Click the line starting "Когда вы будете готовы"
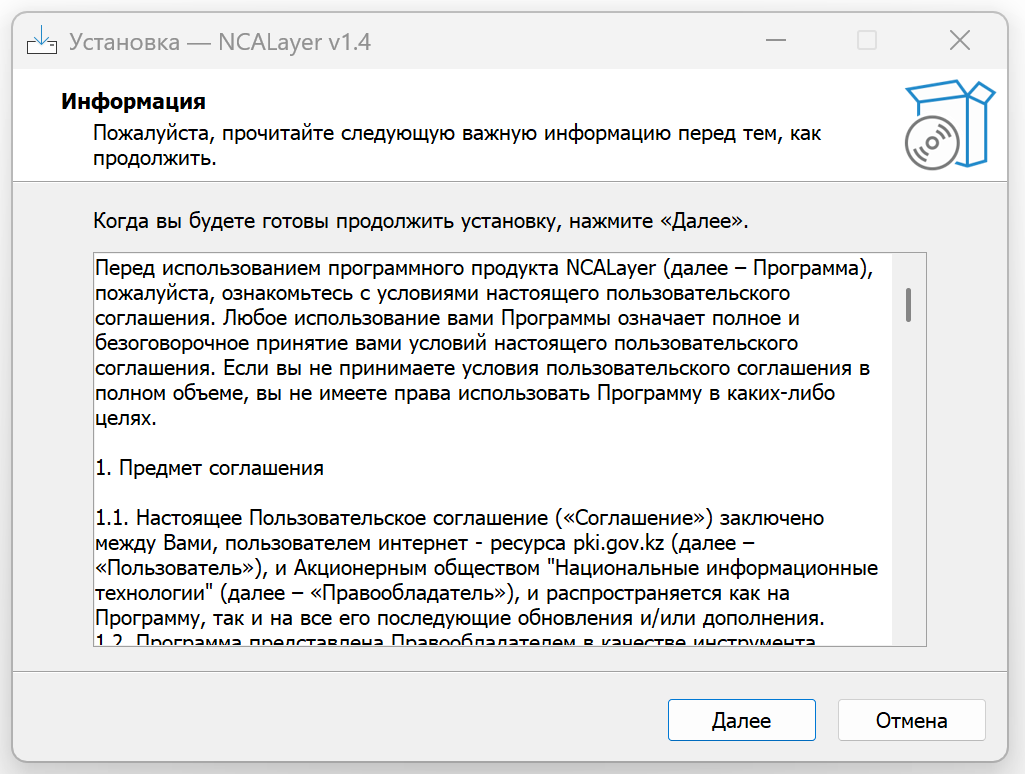 pos(420,221)
